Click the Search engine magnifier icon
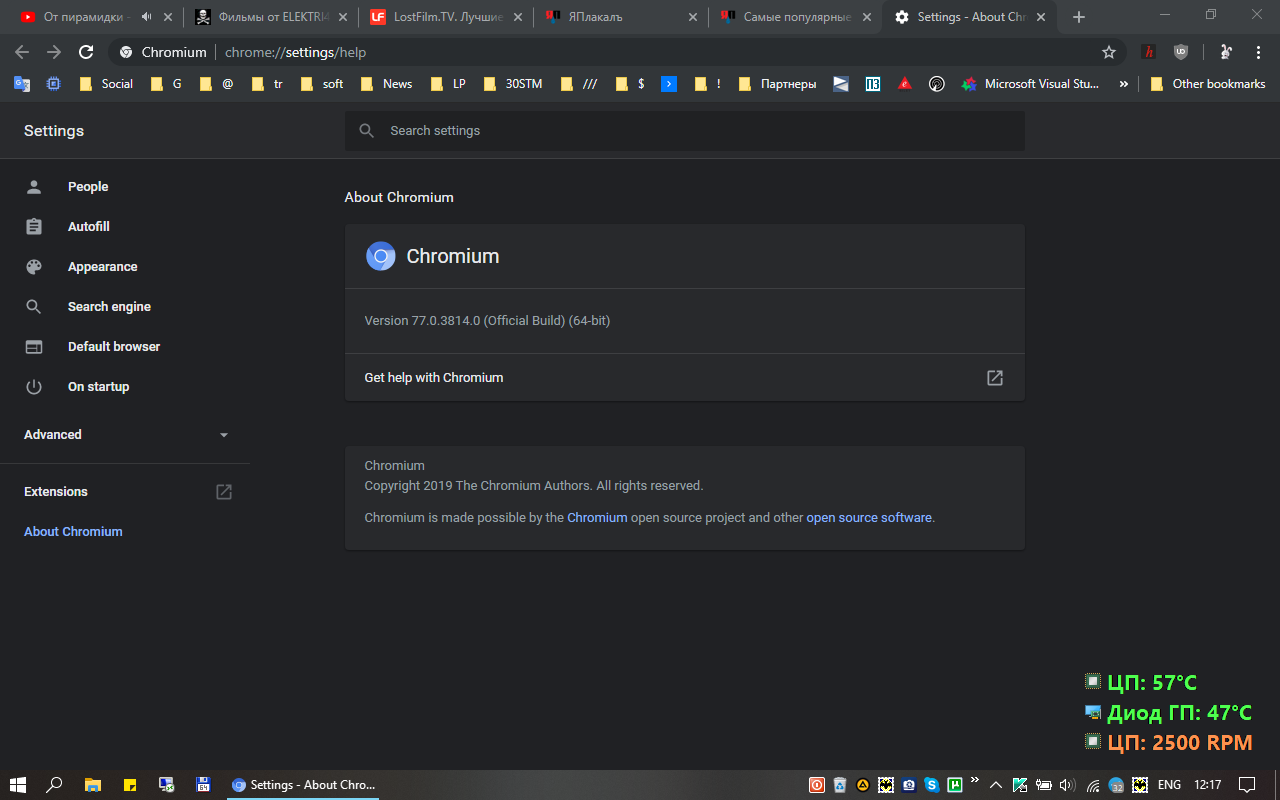 pos(34,307)
